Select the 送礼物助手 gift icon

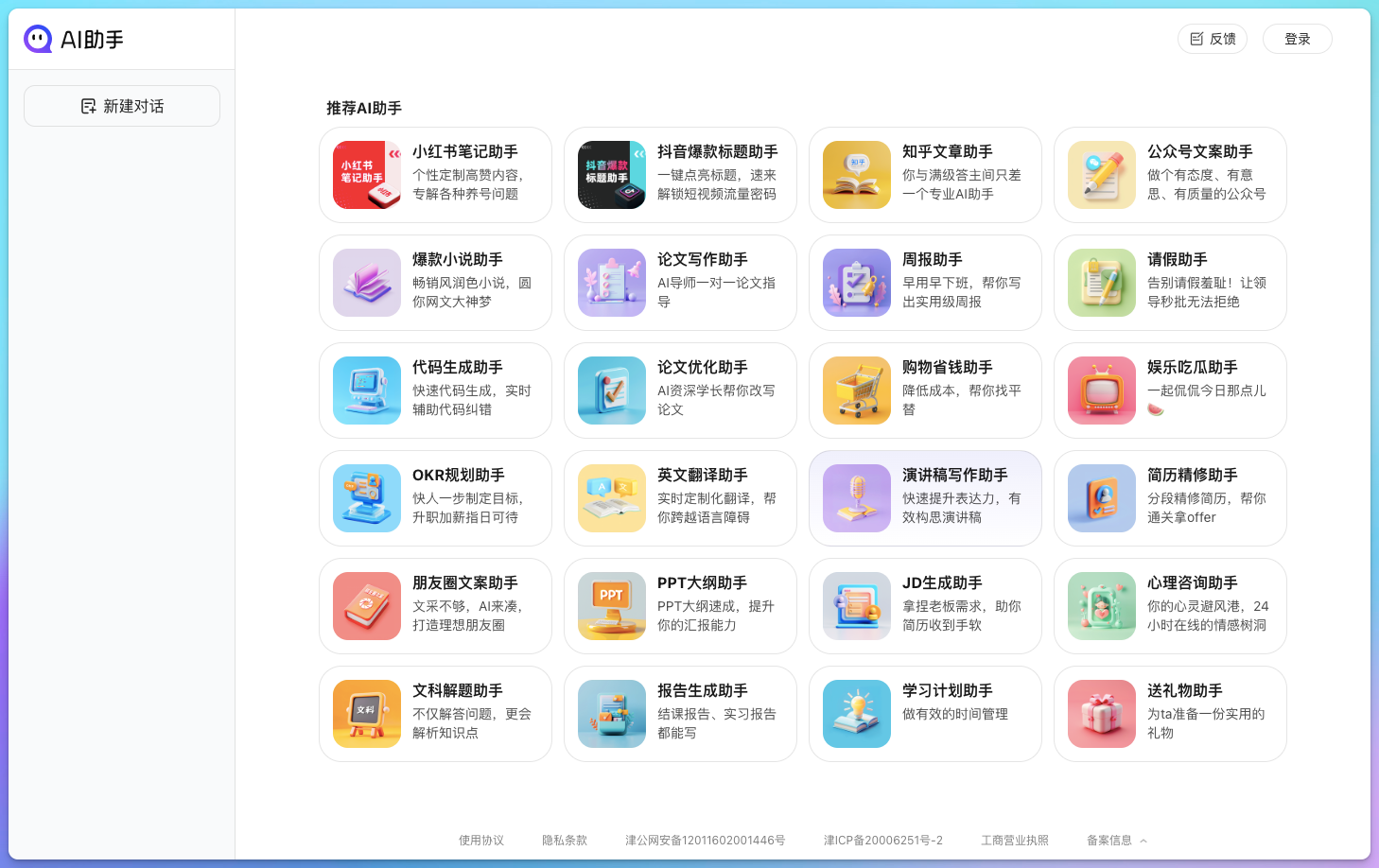pos(1101,714)
